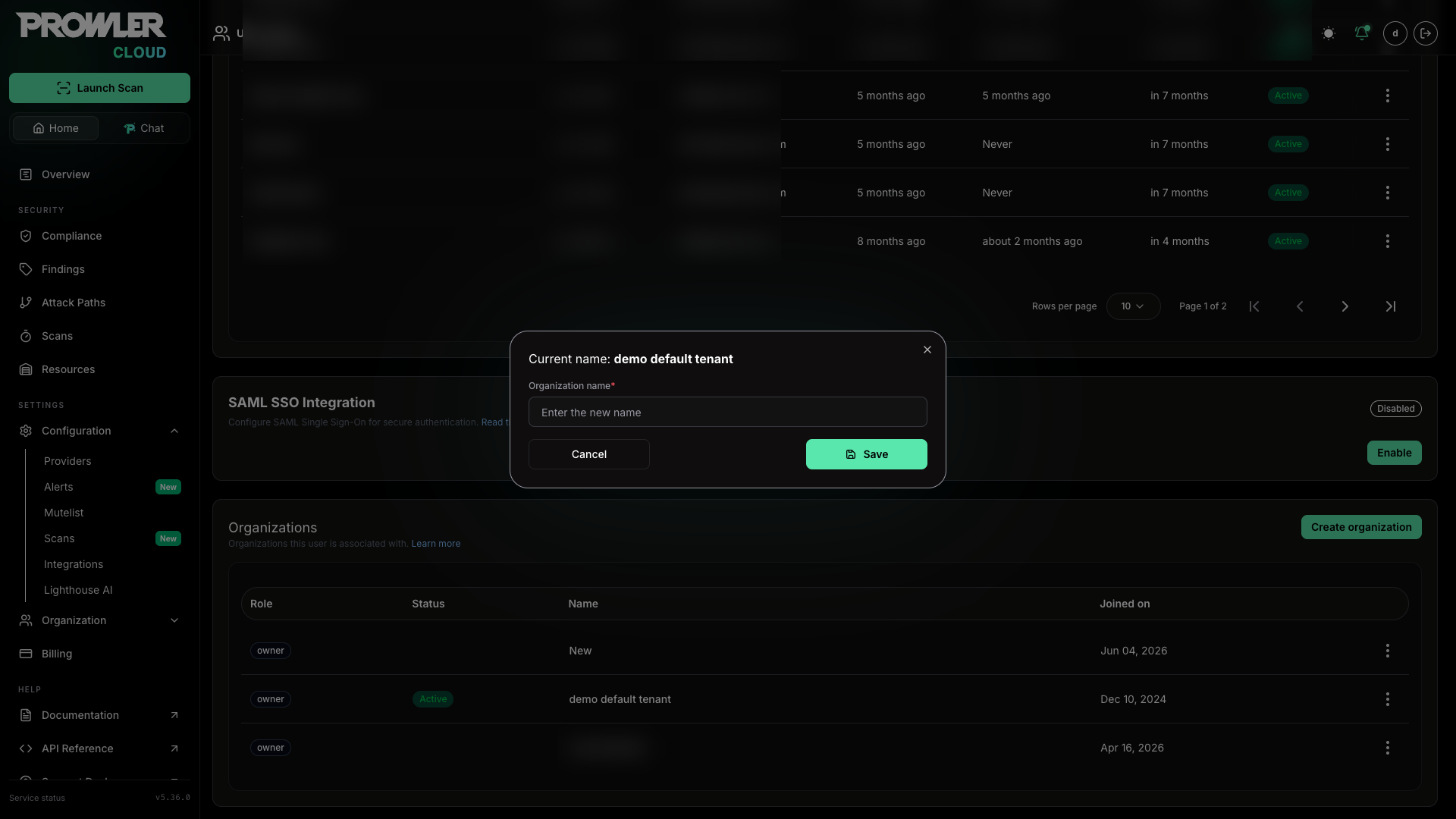Screen dimensions: 1456x819
Task: Go to Attack Paths
Action: pos(74,303)
